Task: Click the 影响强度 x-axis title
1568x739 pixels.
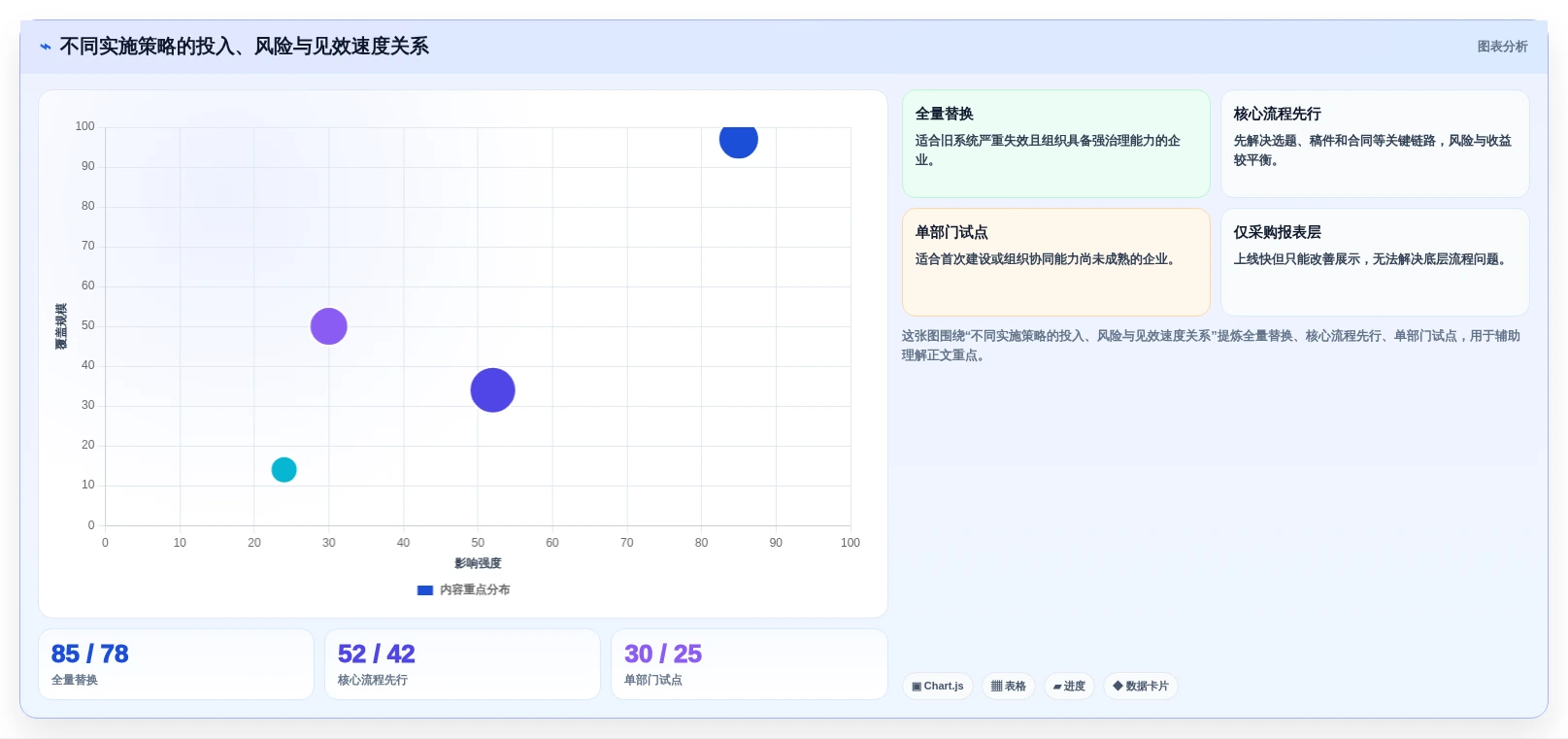Action: (x=478, y=563)
